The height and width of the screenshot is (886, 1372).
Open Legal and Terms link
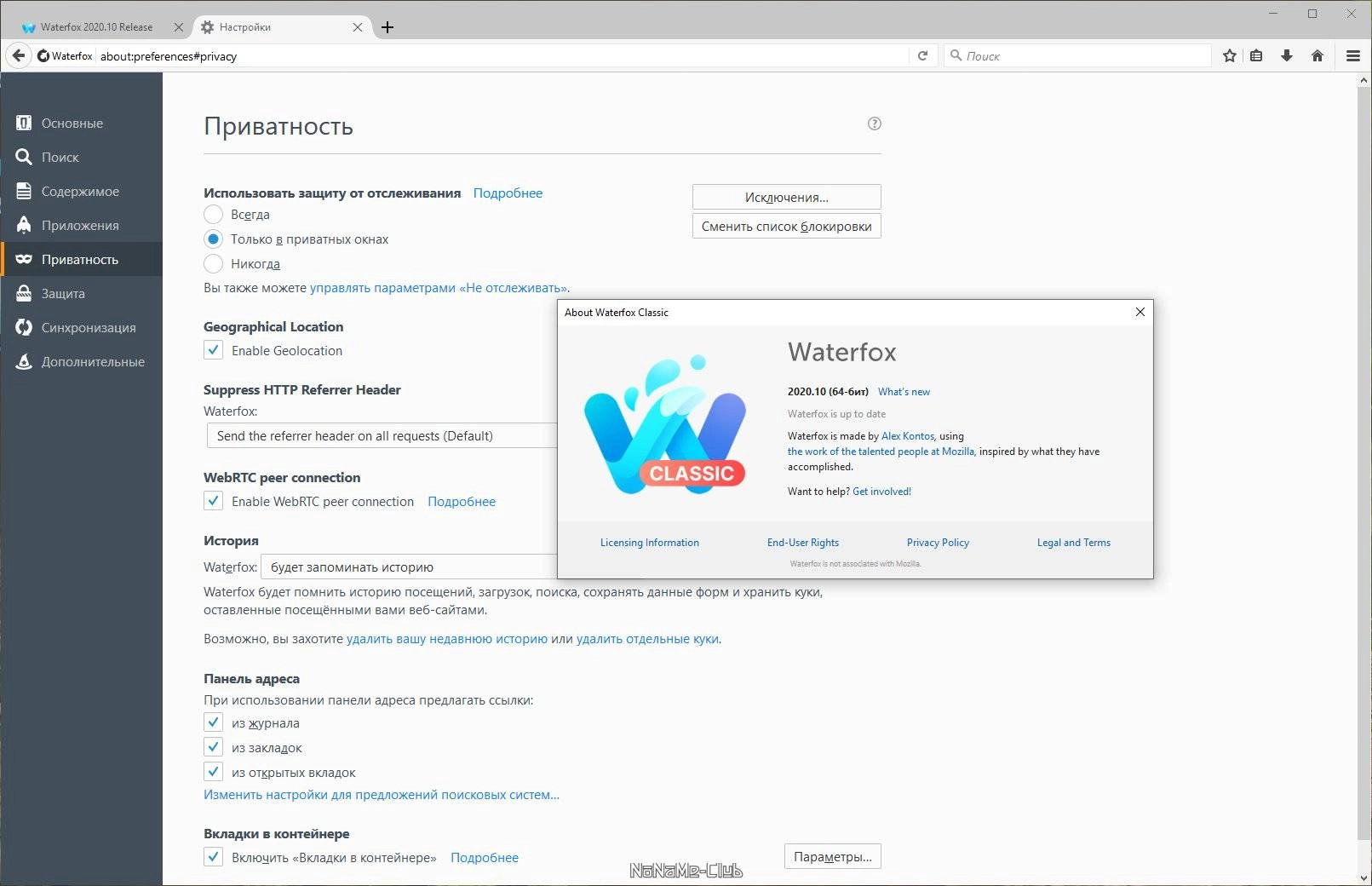point(1073,543)
